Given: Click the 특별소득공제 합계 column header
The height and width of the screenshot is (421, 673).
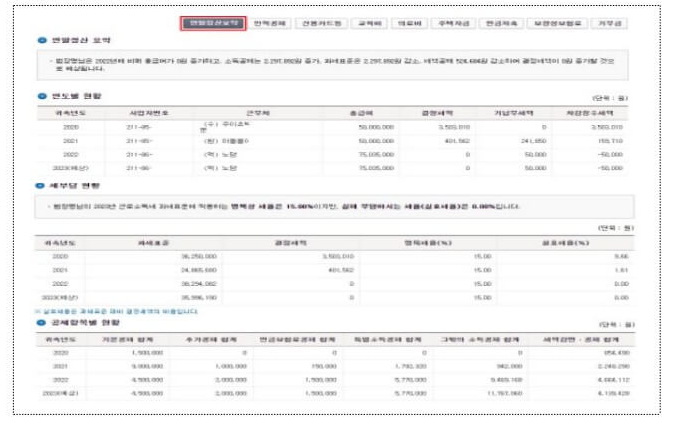Looking at the screenshot, I should (388, 340).
